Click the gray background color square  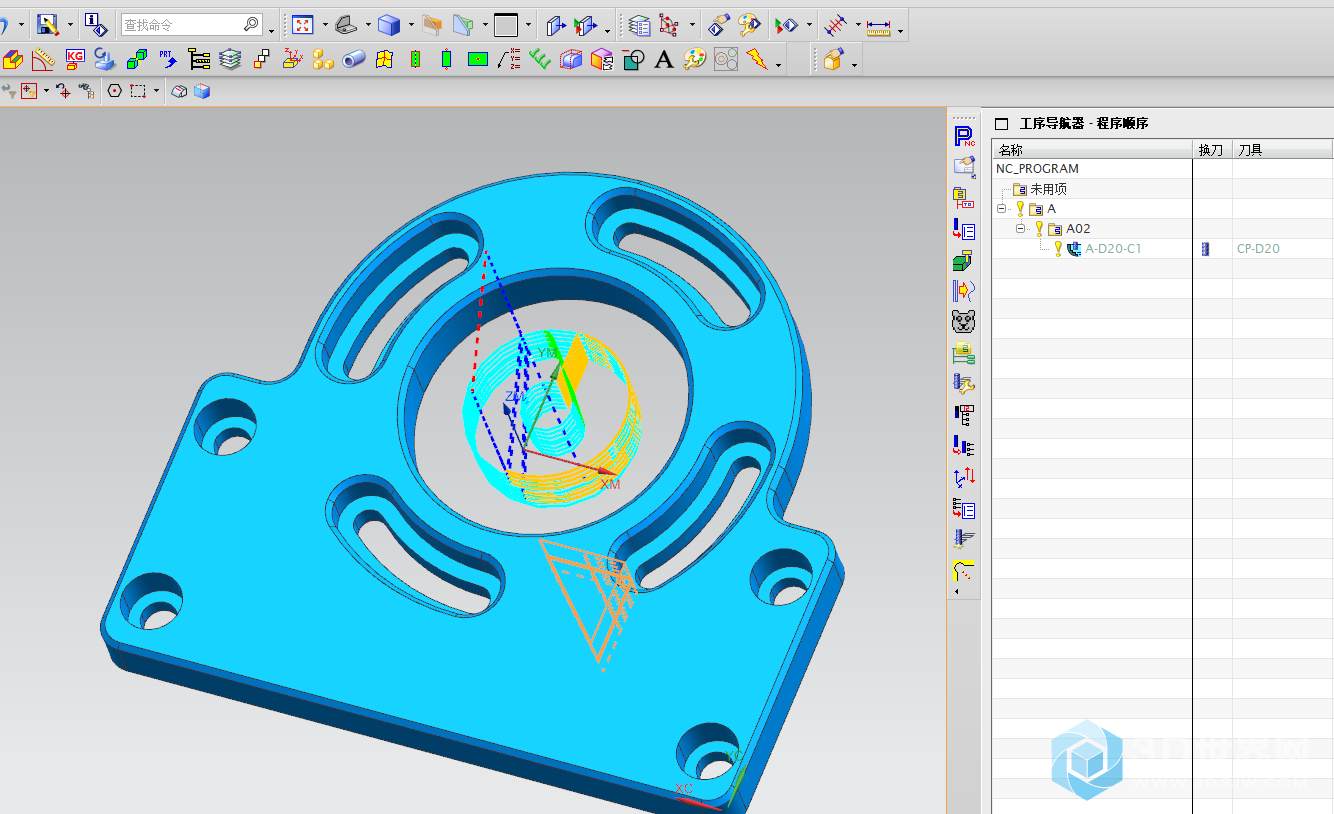tap(506, 25)
